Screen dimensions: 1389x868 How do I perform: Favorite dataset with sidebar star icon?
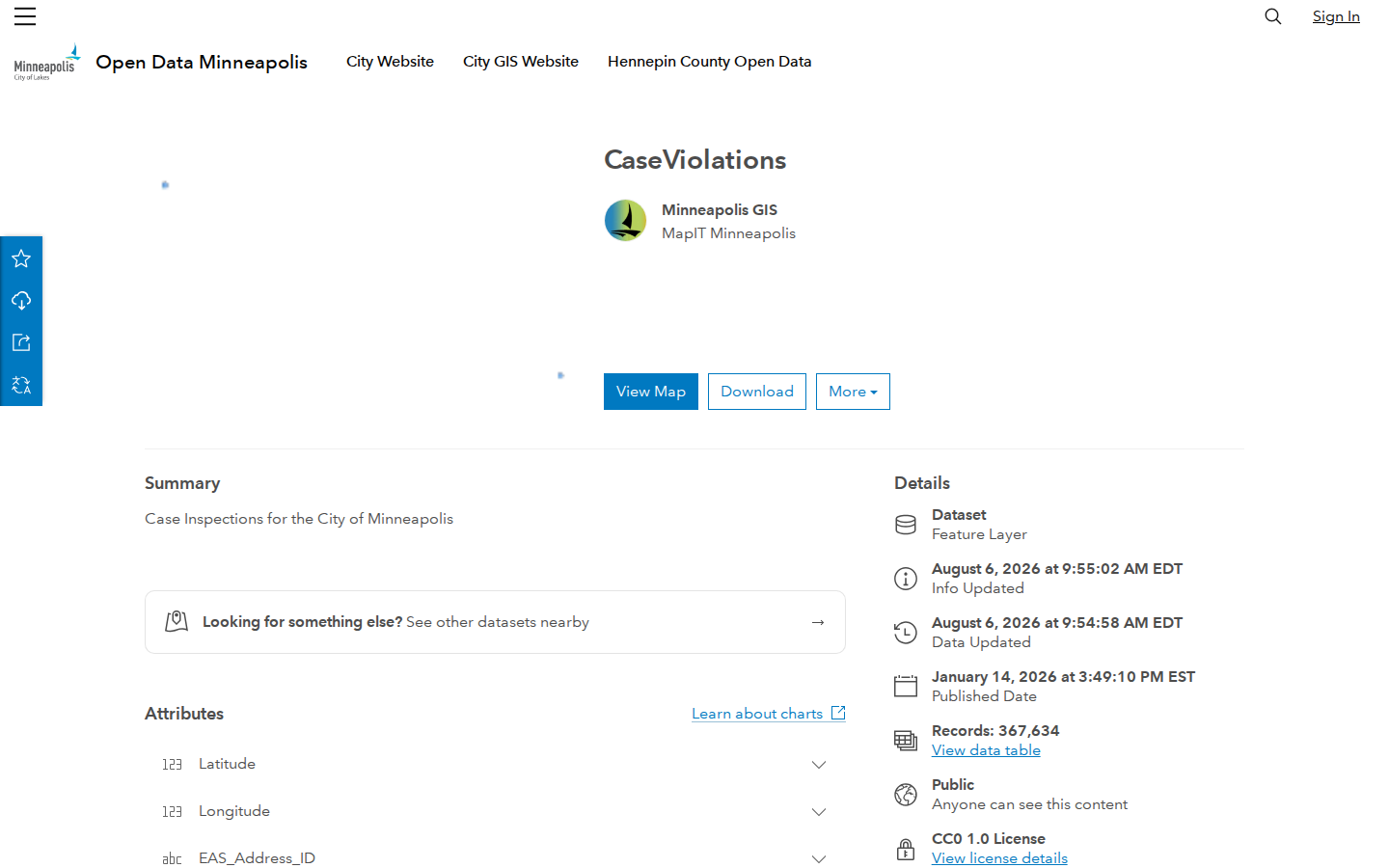(x=21, y=258)
